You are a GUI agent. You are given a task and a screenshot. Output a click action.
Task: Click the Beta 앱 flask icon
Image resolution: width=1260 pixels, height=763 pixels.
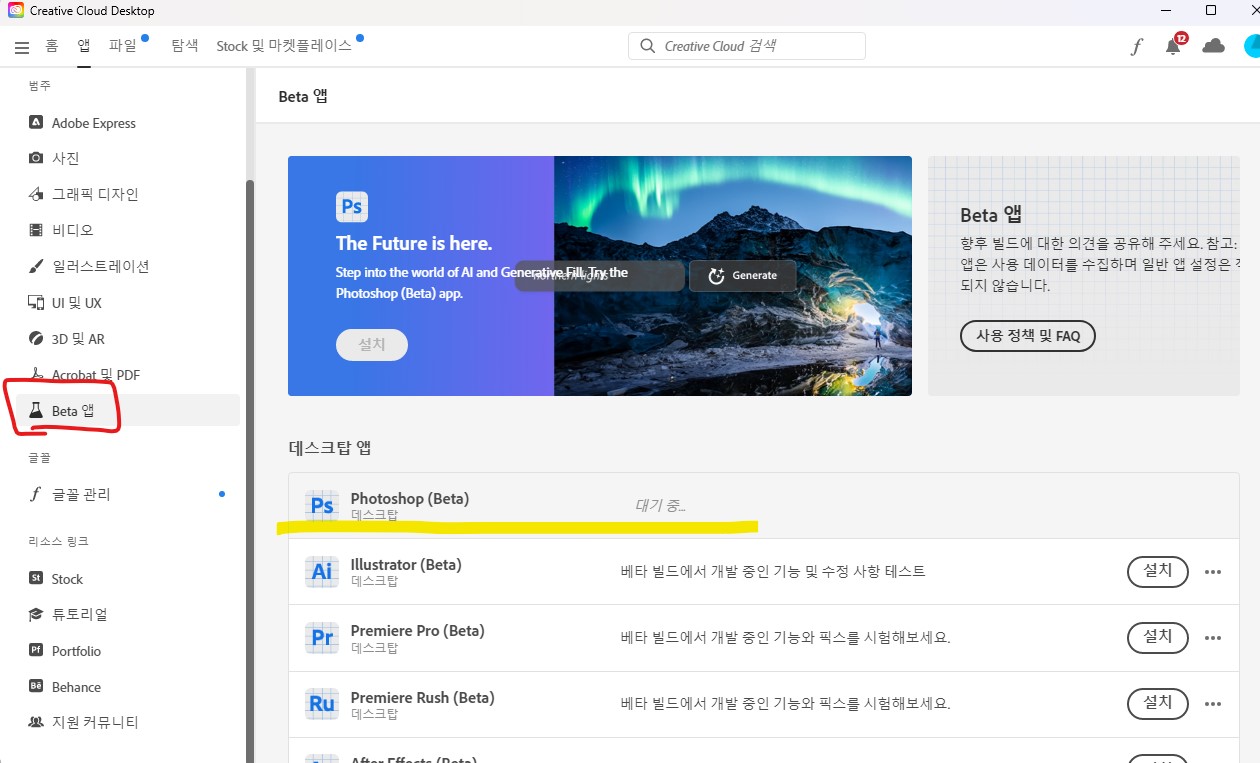click(36, 411)
